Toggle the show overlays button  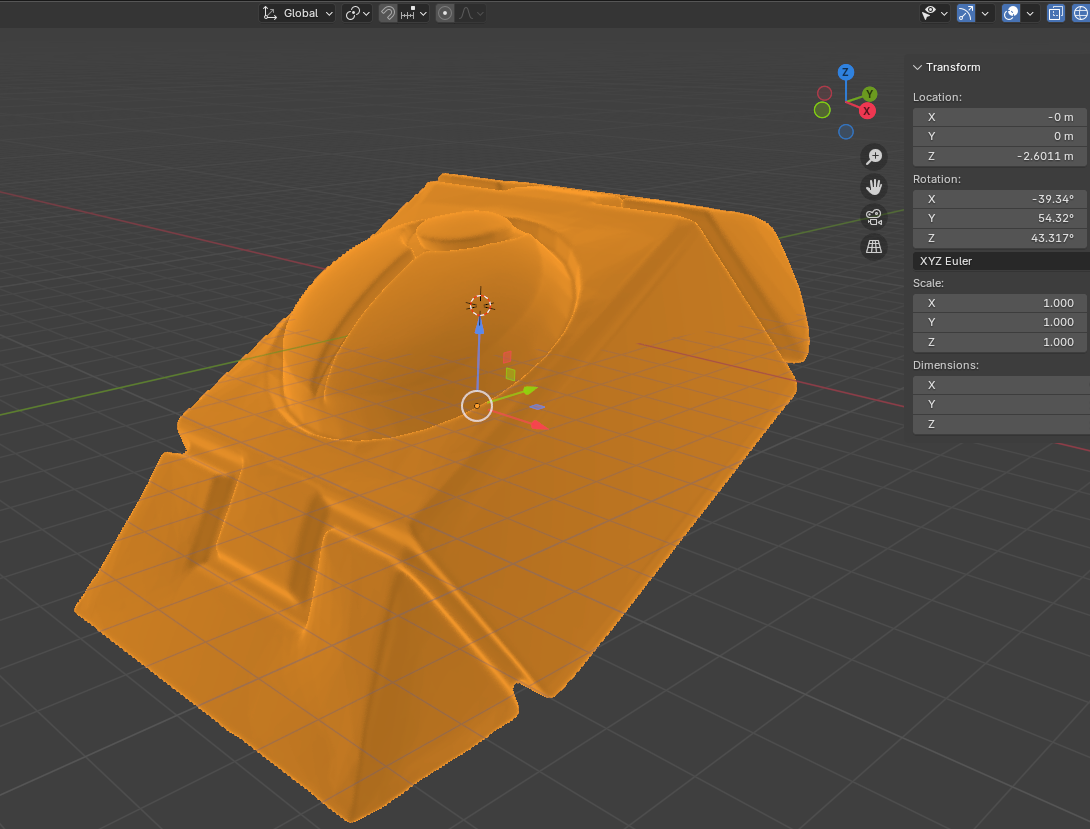click(x=1011, y=13)
